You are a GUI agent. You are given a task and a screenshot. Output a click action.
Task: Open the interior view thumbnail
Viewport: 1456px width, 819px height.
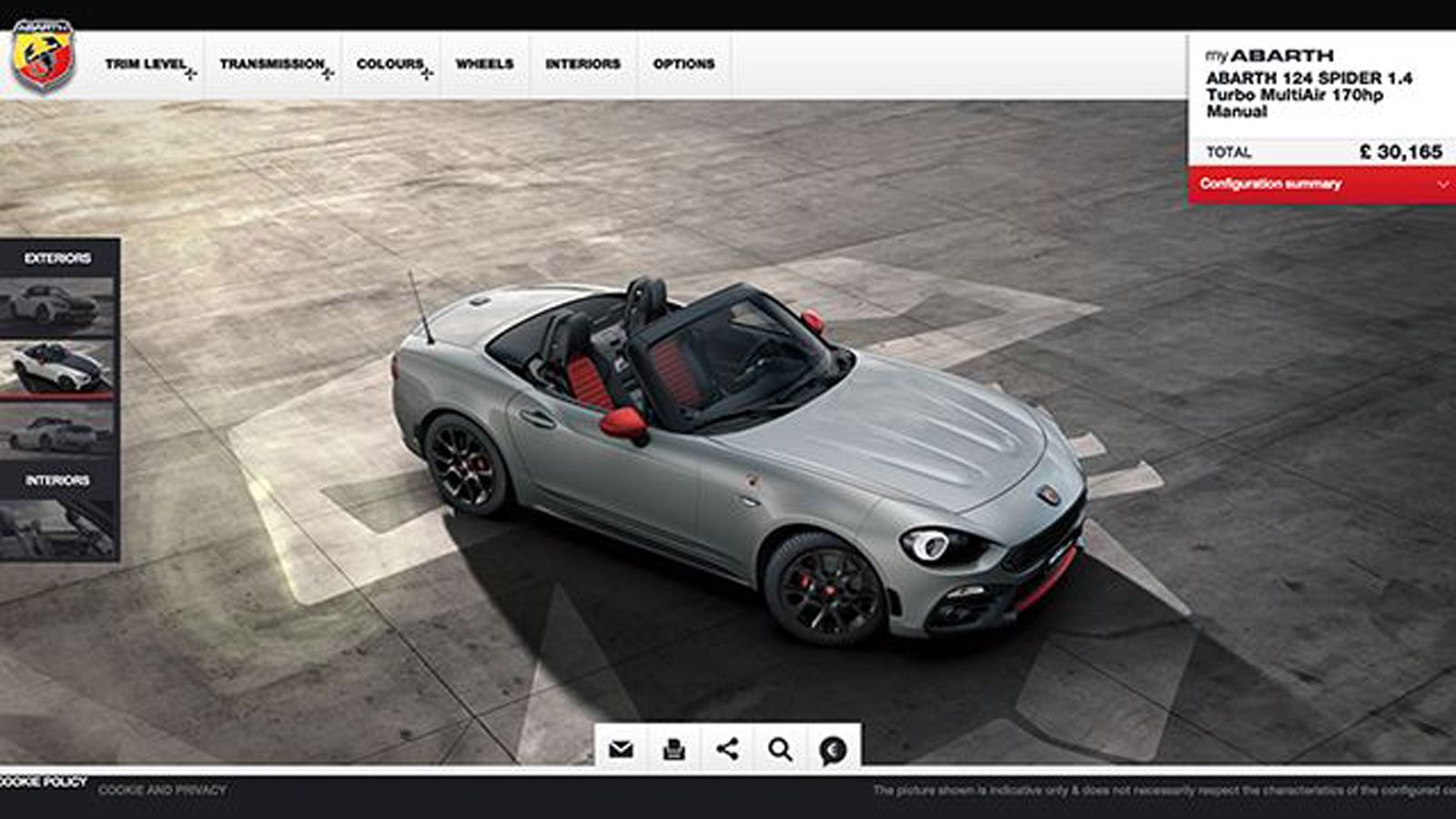pyautogui.click(x=56, y=528)
